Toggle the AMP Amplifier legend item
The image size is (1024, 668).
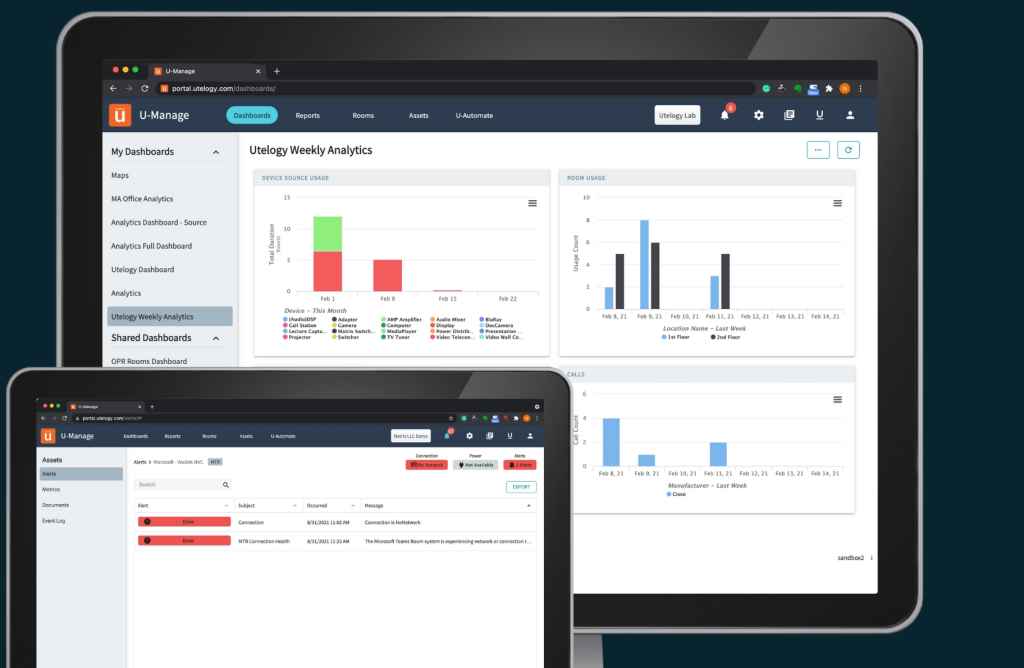(x=402, y=319)
